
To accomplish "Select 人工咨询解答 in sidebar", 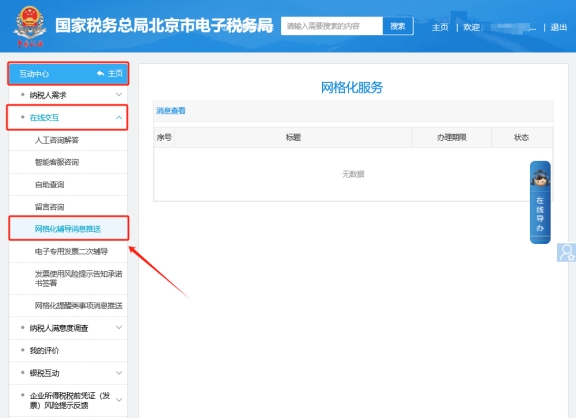I will coord(57,140).
